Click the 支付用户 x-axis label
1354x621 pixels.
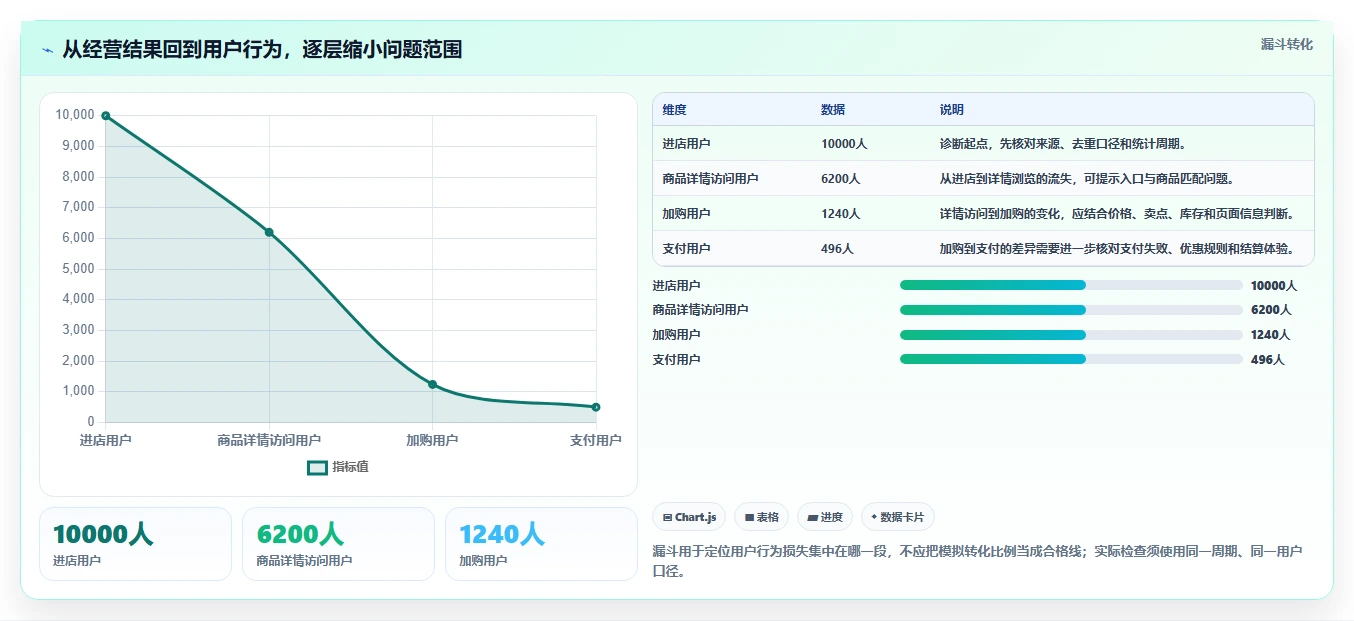coord(596,440)
